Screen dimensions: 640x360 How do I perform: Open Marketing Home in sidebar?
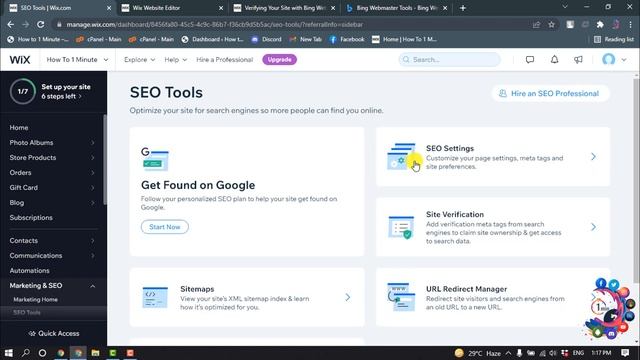tap(35, 300)
